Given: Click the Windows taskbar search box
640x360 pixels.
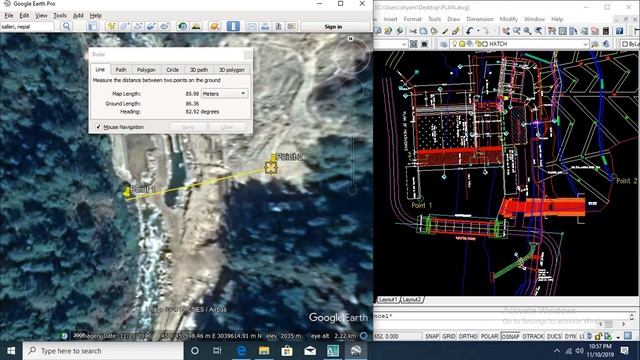Looking at the screenshot, I should [x=103, y=351].
